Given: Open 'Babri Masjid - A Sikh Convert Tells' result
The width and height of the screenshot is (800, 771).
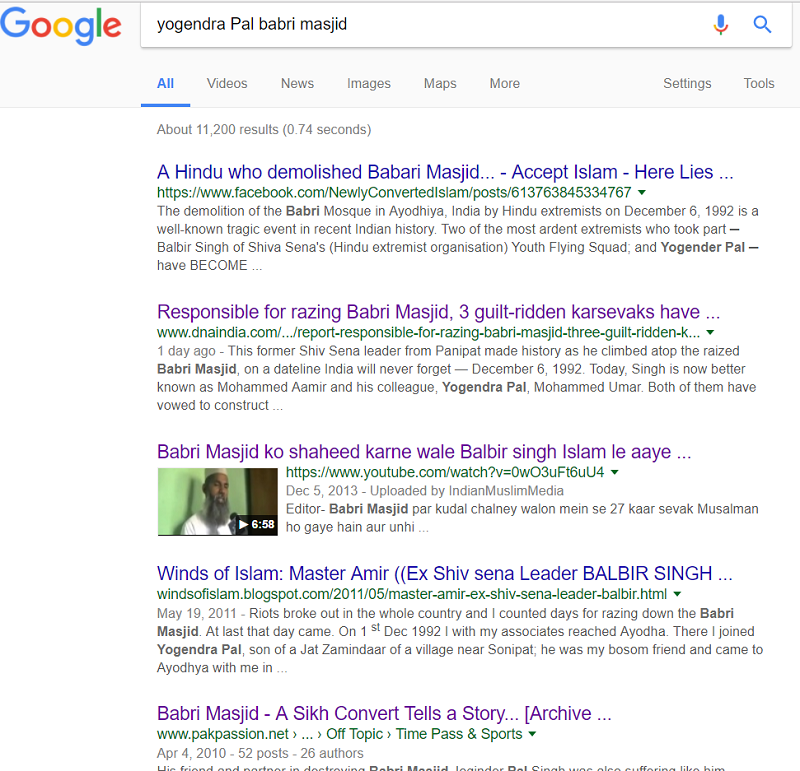Looking at the screenshot, I should pos(384,713).
